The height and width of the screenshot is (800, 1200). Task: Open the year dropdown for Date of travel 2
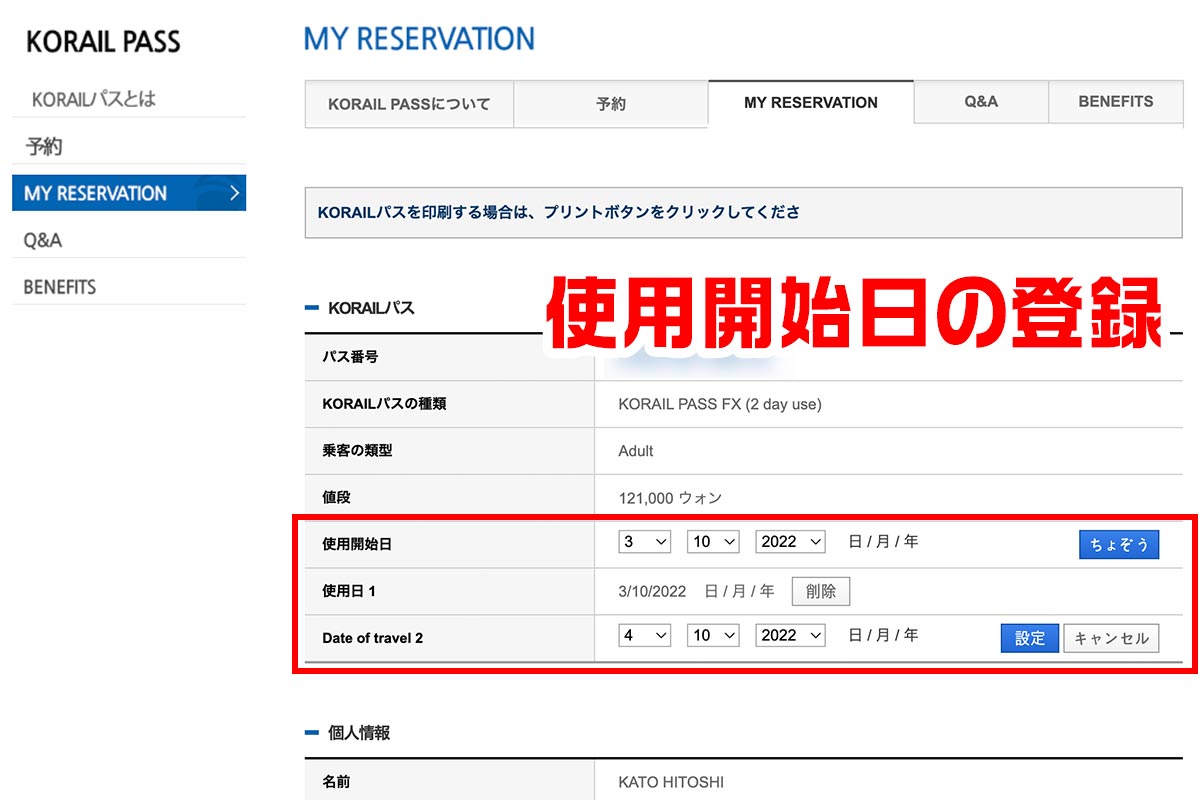(791, 636)
